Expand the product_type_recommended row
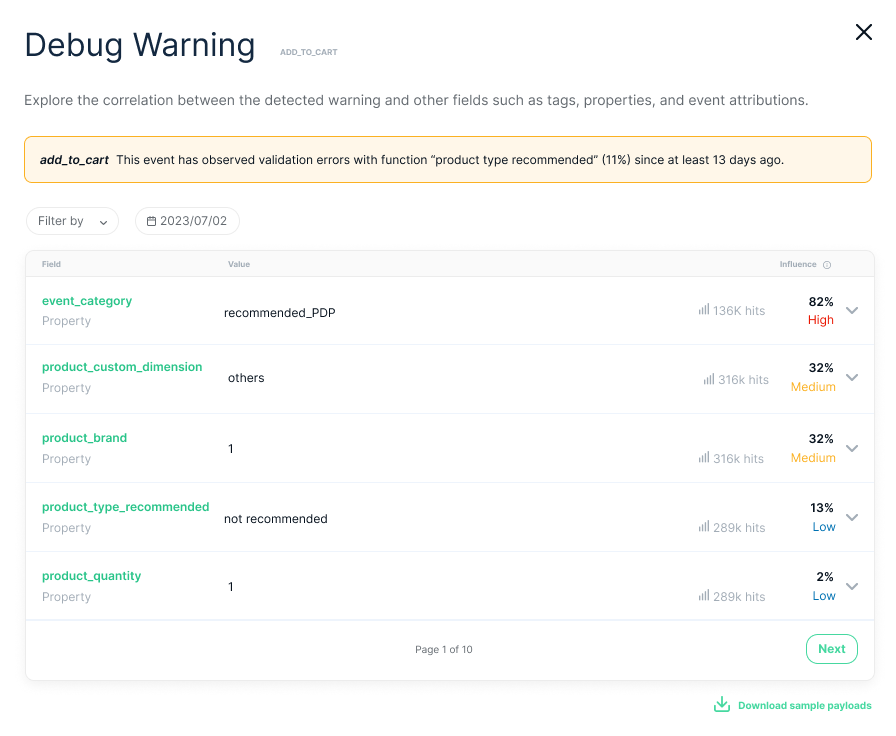The image size is (896, 736). (852, 518)
